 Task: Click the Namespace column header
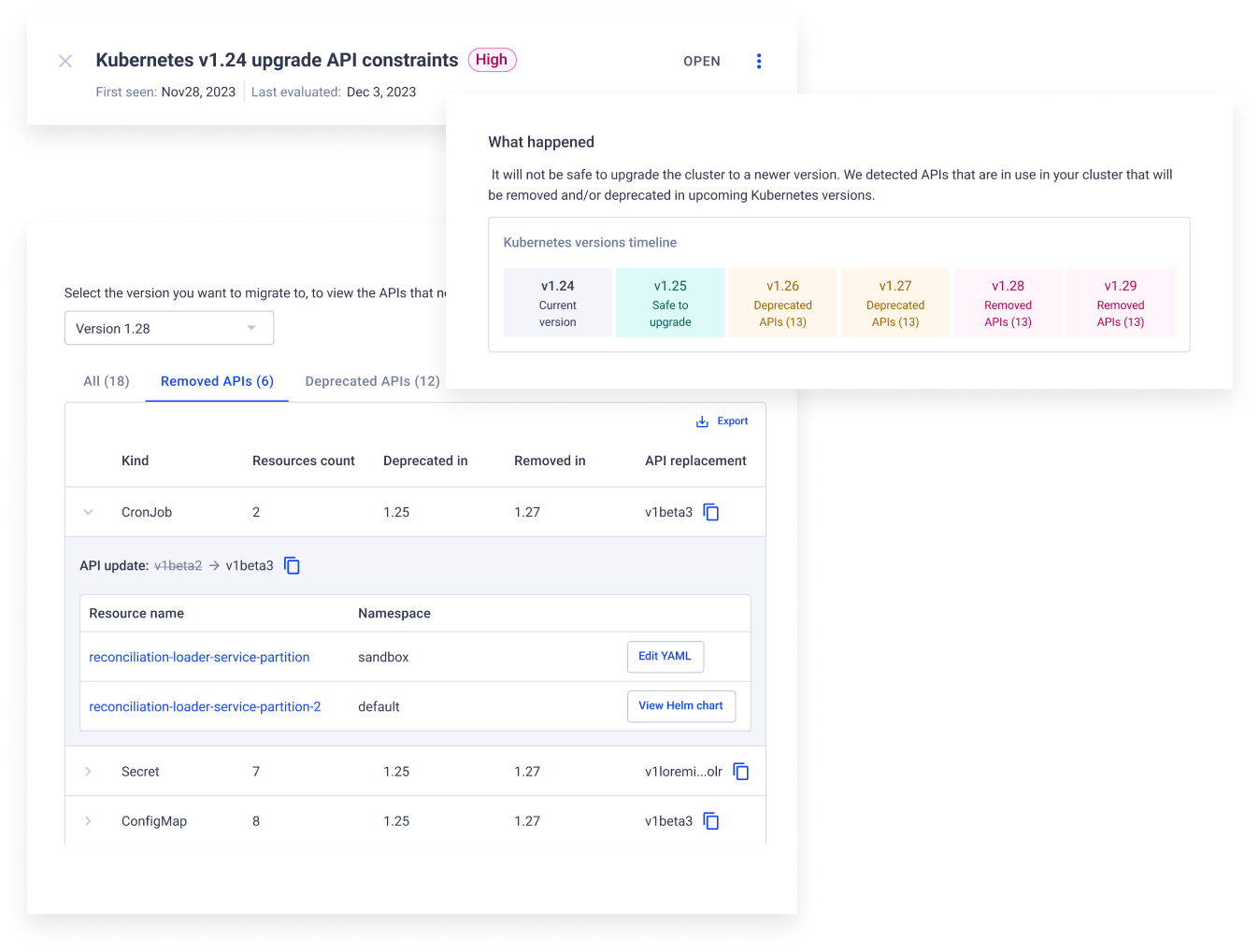[x=394, y=613]
